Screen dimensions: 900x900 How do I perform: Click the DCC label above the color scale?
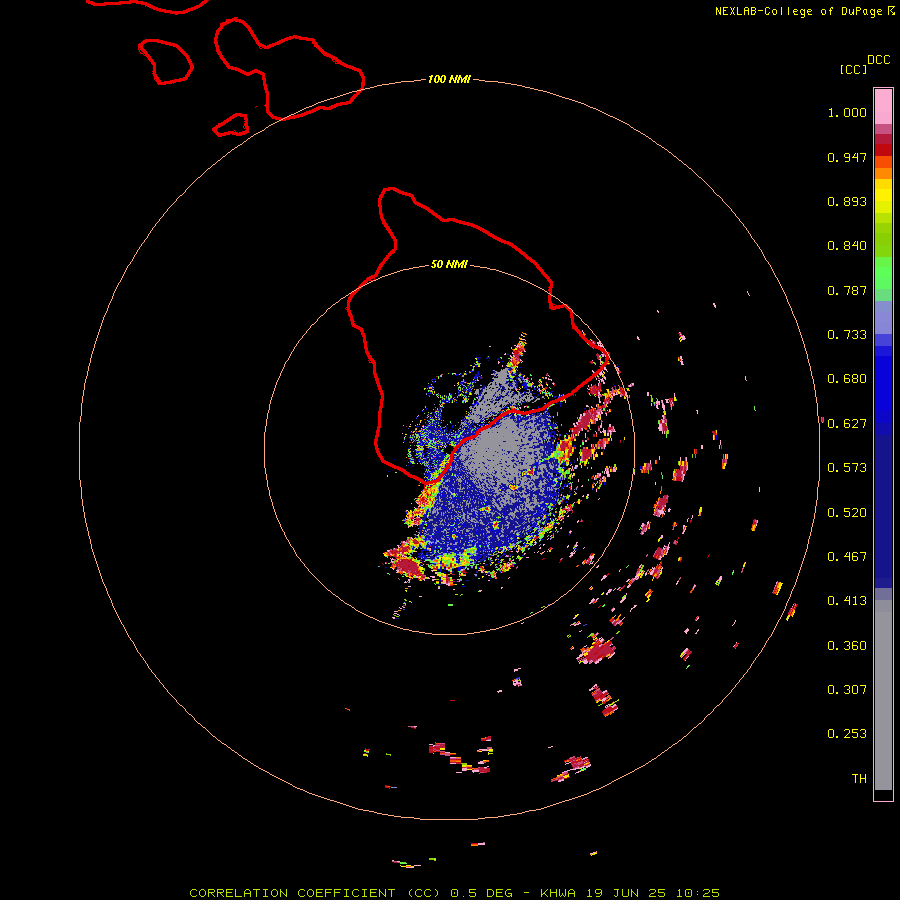(879, 60)
